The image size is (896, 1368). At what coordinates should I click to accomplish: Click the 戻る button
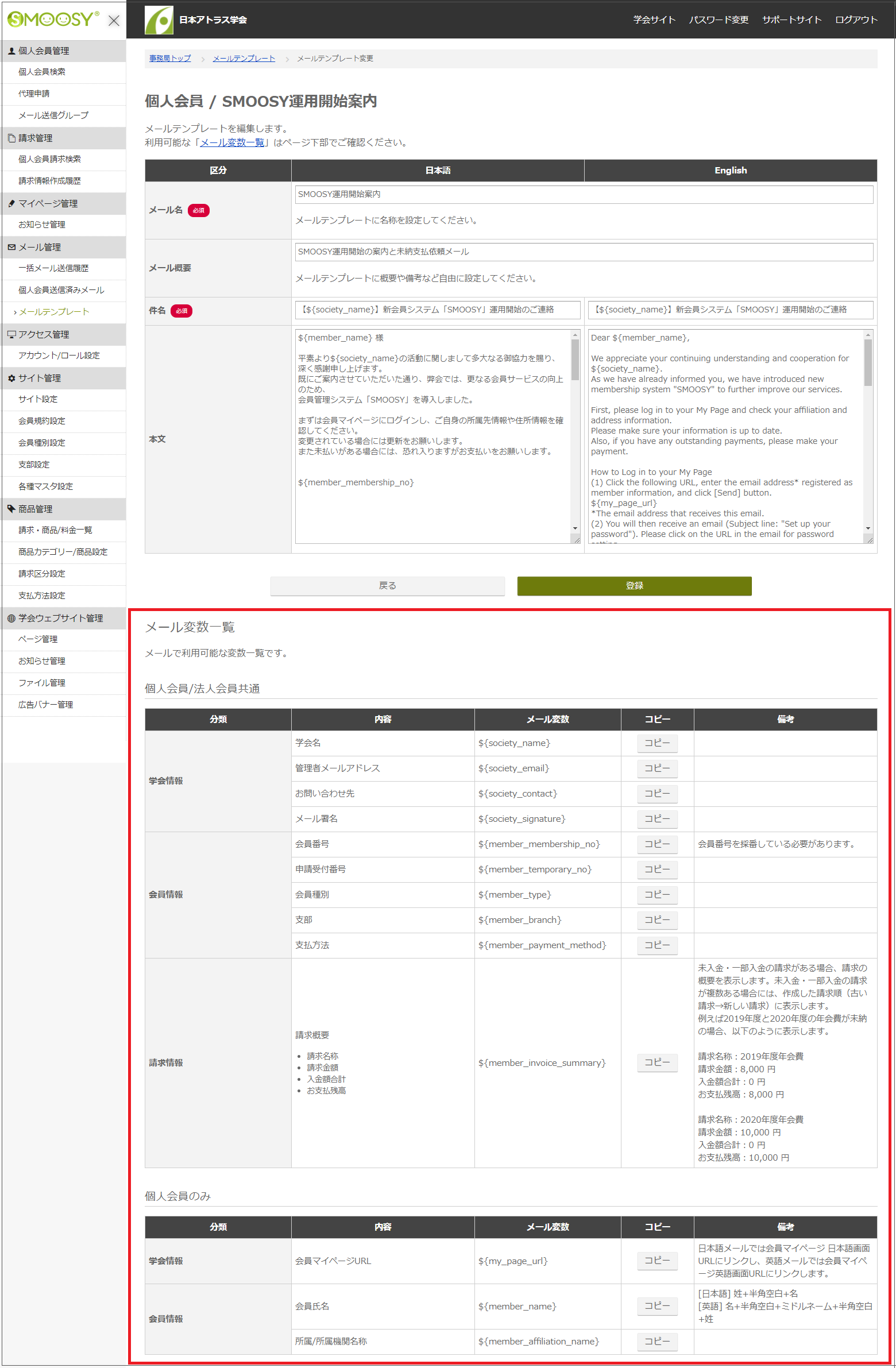click(x=387, y=586)
